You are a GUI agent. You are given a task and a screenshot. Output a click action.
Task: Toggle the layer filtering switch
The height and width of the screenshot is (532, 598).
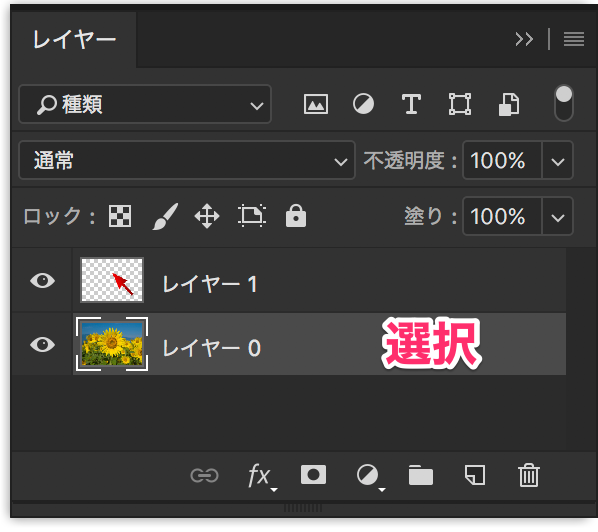pos(563,103)
